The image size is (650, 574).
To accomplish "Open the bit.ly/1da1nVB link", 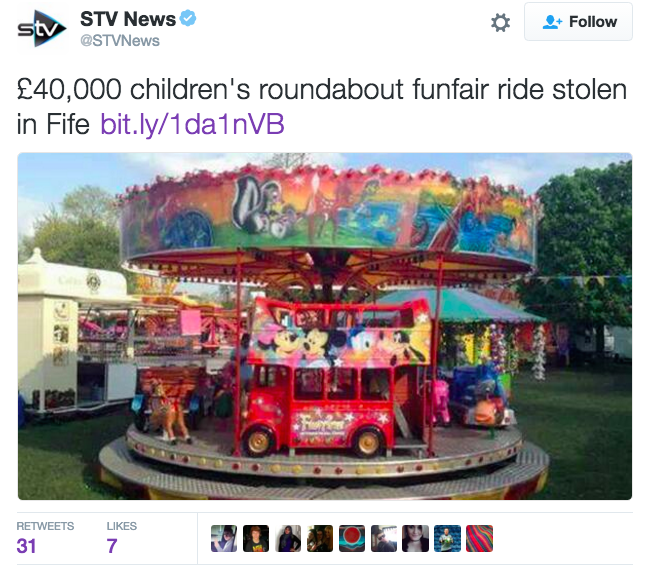I will pos(192,124).
